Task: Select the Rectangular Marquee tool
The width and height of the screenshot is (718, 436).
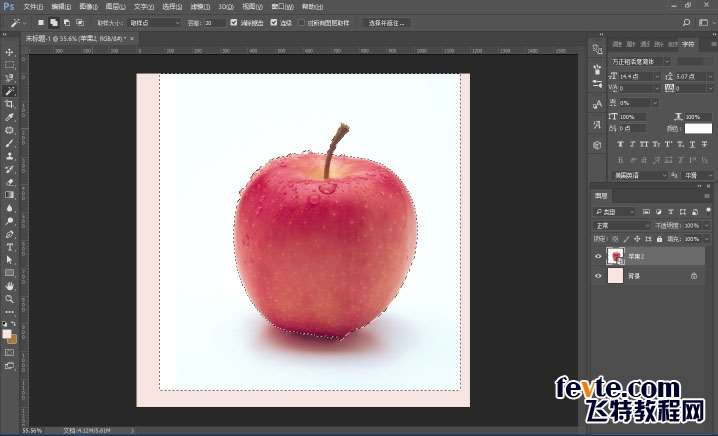Action: 9,65
